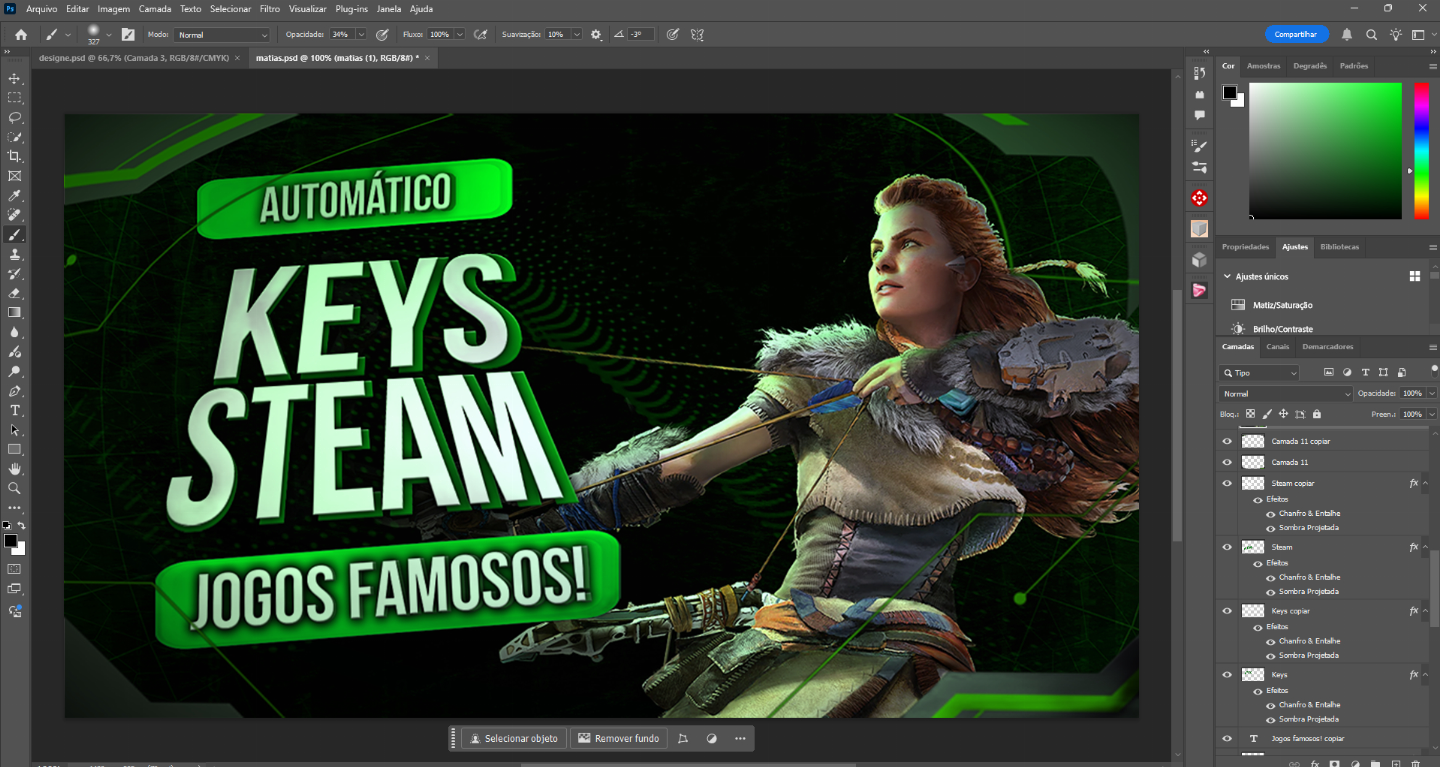Viewport: 1440px width, 767px height.
Task: Select the Lasso tool
Action: (x=15, y=117)
